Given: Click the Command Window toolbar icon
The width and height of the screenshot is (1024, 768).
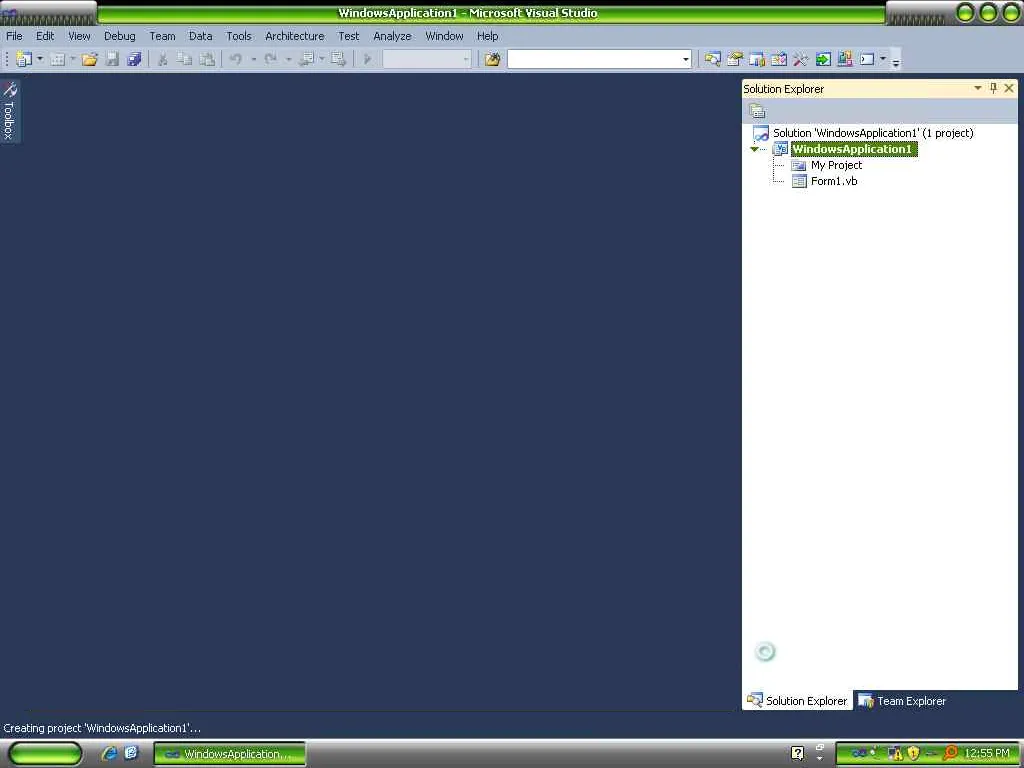Looking at the screenshot, I should (867, 59).
